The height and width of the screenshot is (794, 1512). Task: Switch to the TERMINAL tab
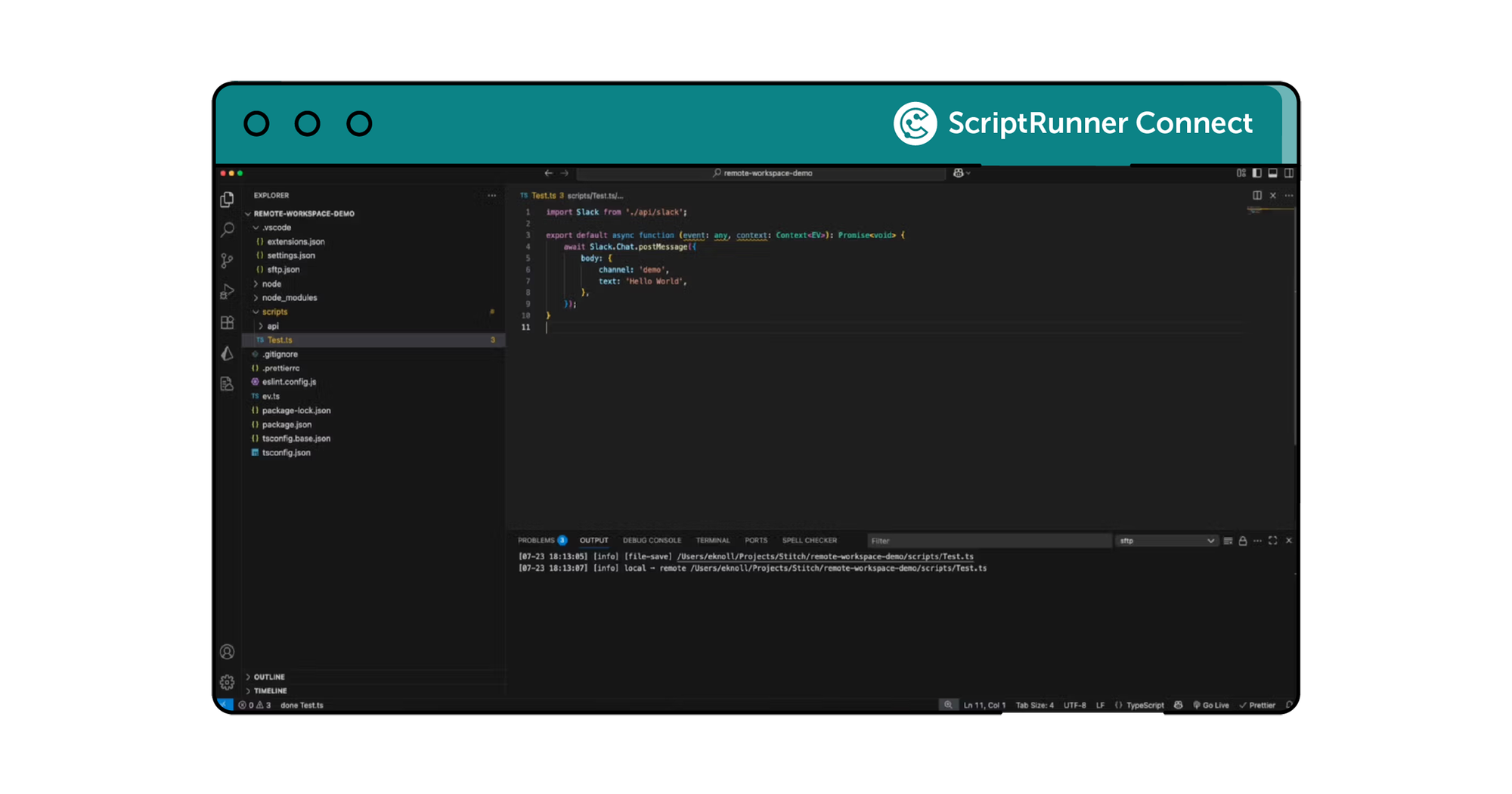click(x=712, y=541)
